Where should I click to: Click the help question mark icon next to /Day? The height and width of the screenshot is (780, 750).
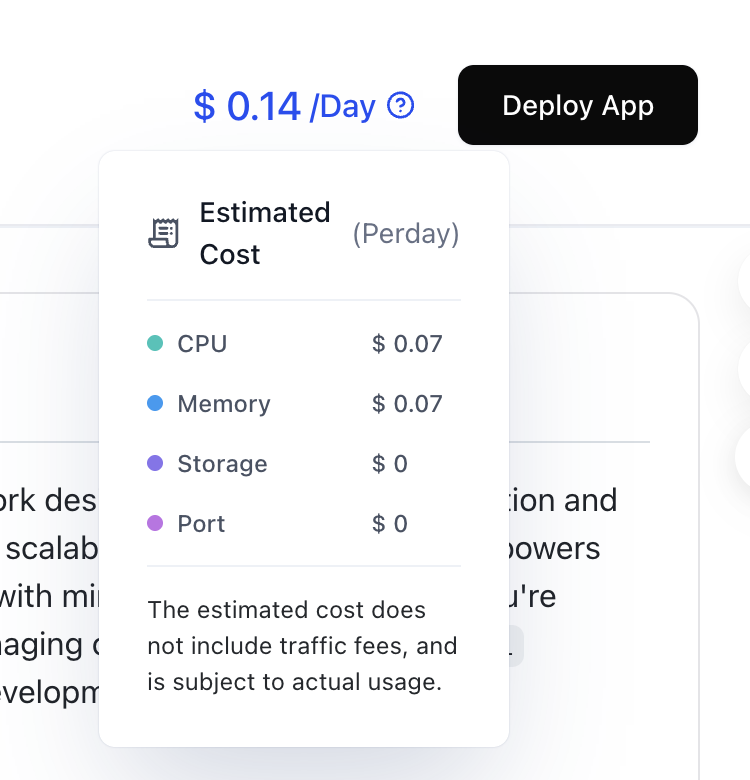(400, 105)
